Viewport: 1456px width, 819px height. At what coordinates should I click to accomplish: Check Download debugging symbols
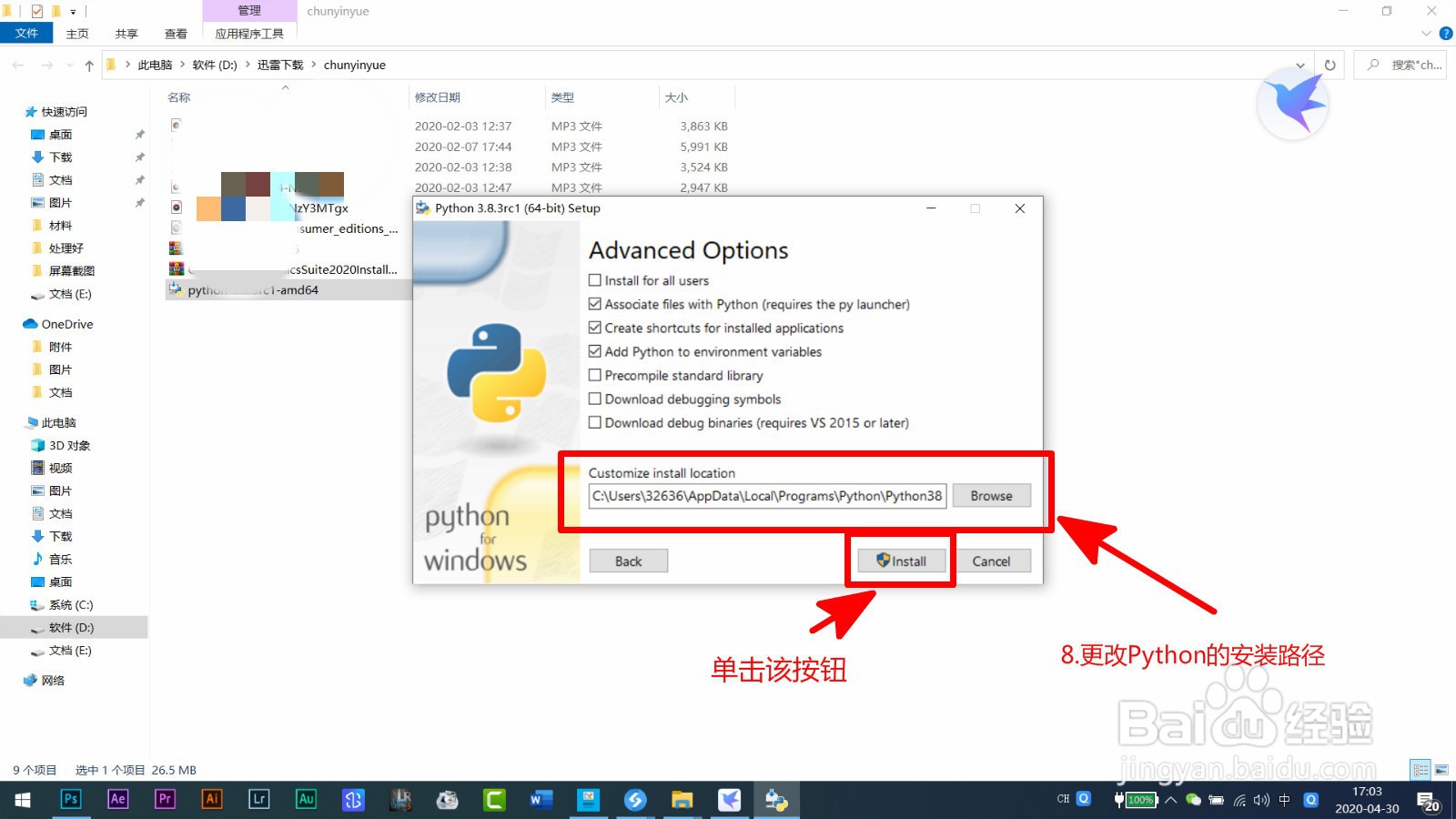click(x=595, y=399)
